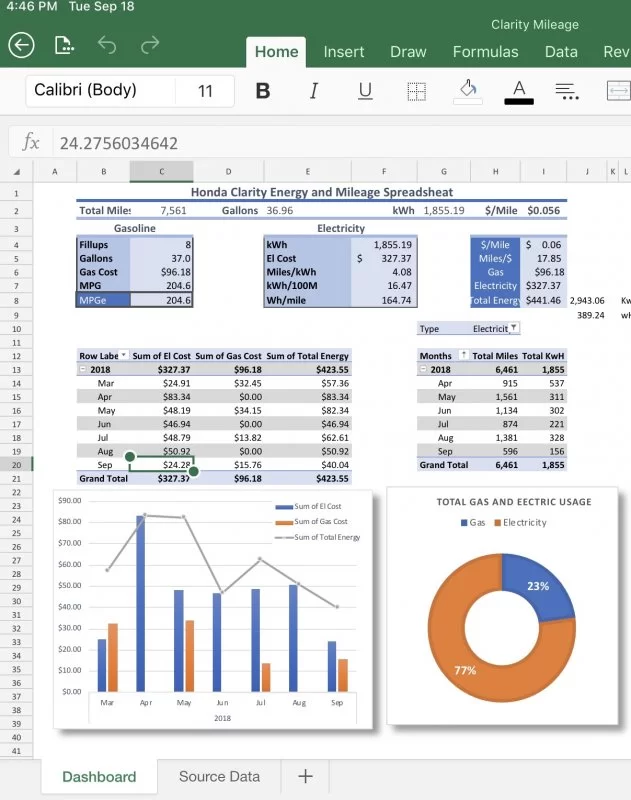Open the Type Electricity filter dropdown

point(514,328)
